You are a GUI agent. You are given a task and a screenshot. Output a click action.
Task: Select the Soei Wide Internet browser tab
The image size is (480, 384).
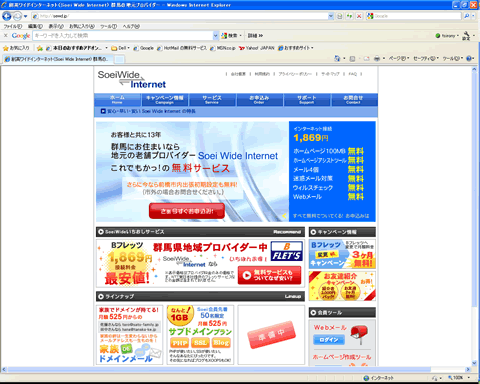(59, 59)
